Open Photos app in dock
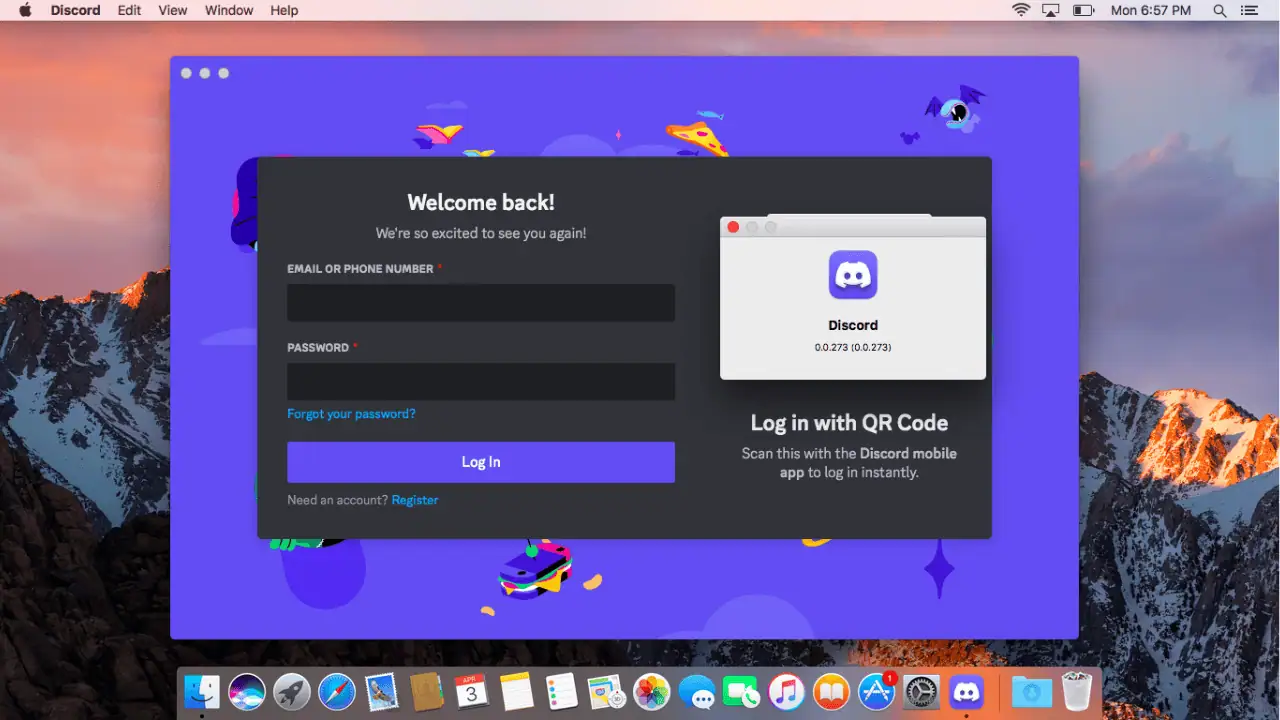The width and height of the screenshot is (1280, 720). (652, 691)
